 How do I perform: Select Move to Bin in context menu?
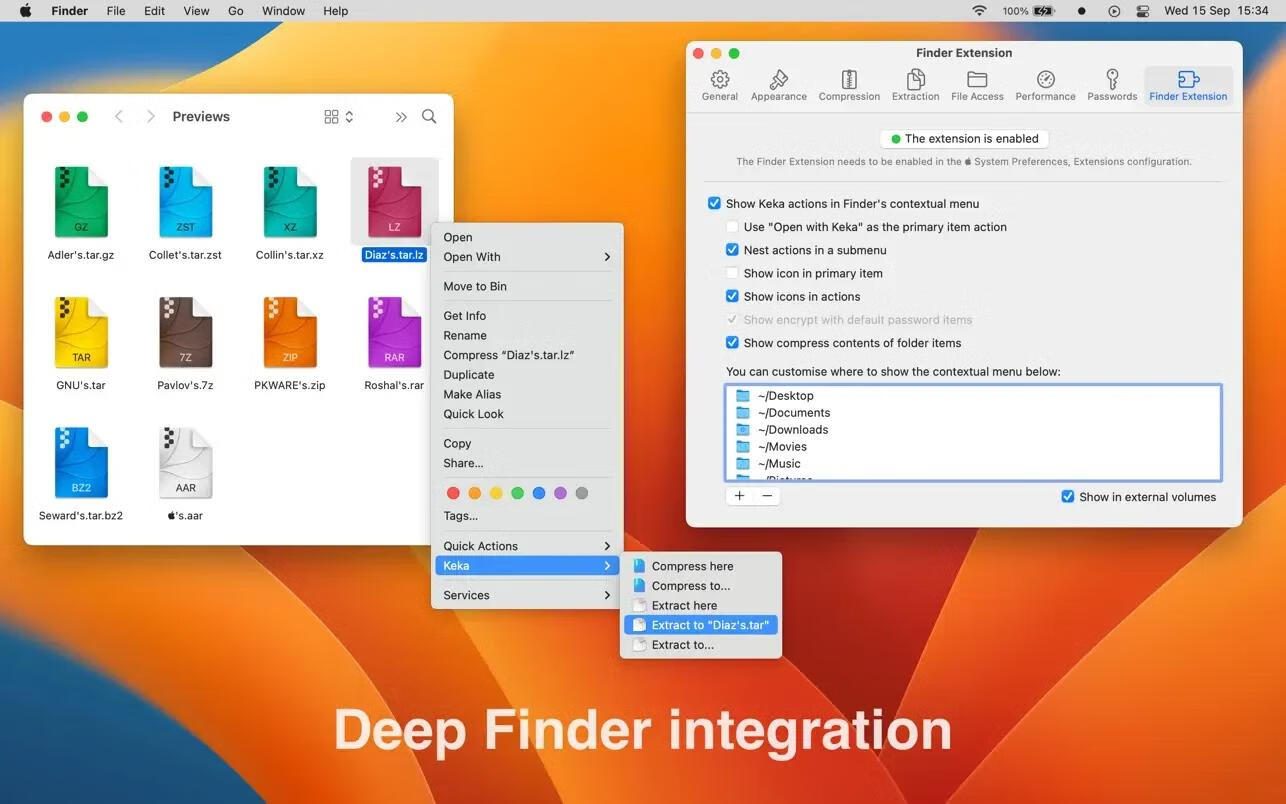475,286
